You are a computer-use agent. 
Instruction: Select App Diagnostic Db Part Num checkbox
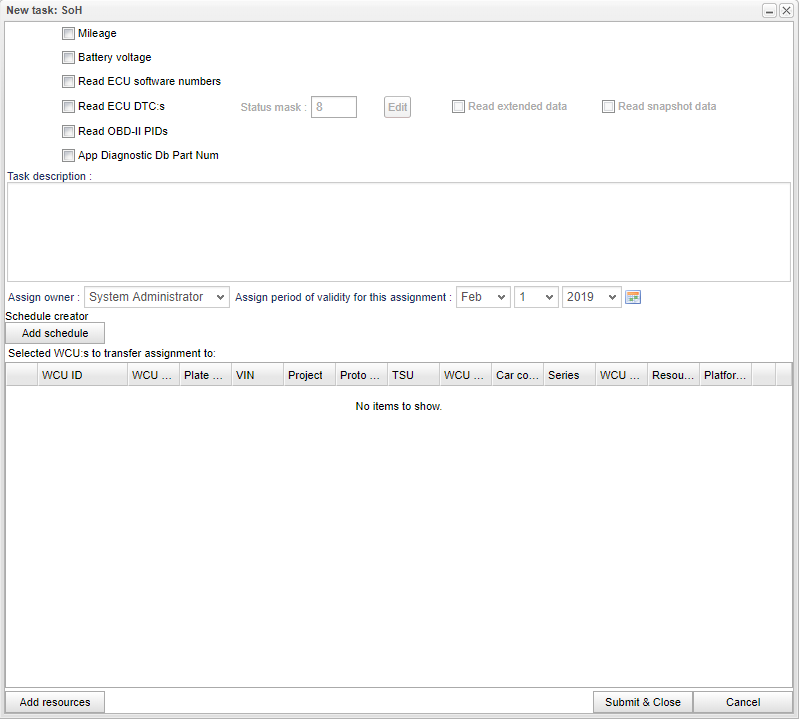68,156
